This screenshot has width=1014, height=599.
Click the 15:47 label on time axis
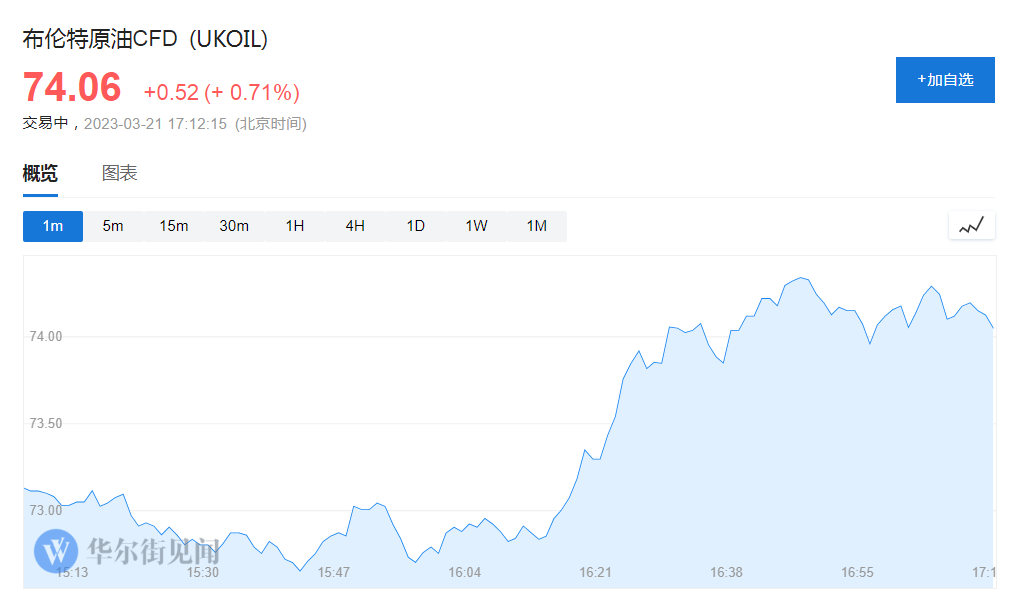pos(334,572)
